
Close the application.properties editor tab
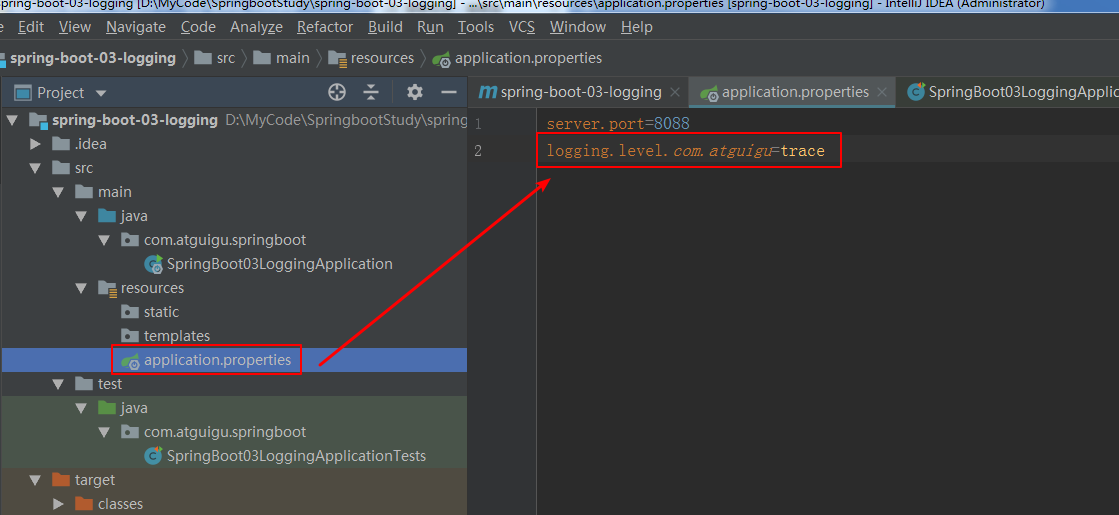coord(882,93)
